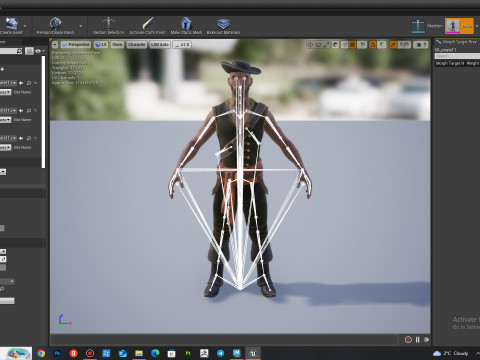Open the x1.0 playback speed menu

(182, 44)
